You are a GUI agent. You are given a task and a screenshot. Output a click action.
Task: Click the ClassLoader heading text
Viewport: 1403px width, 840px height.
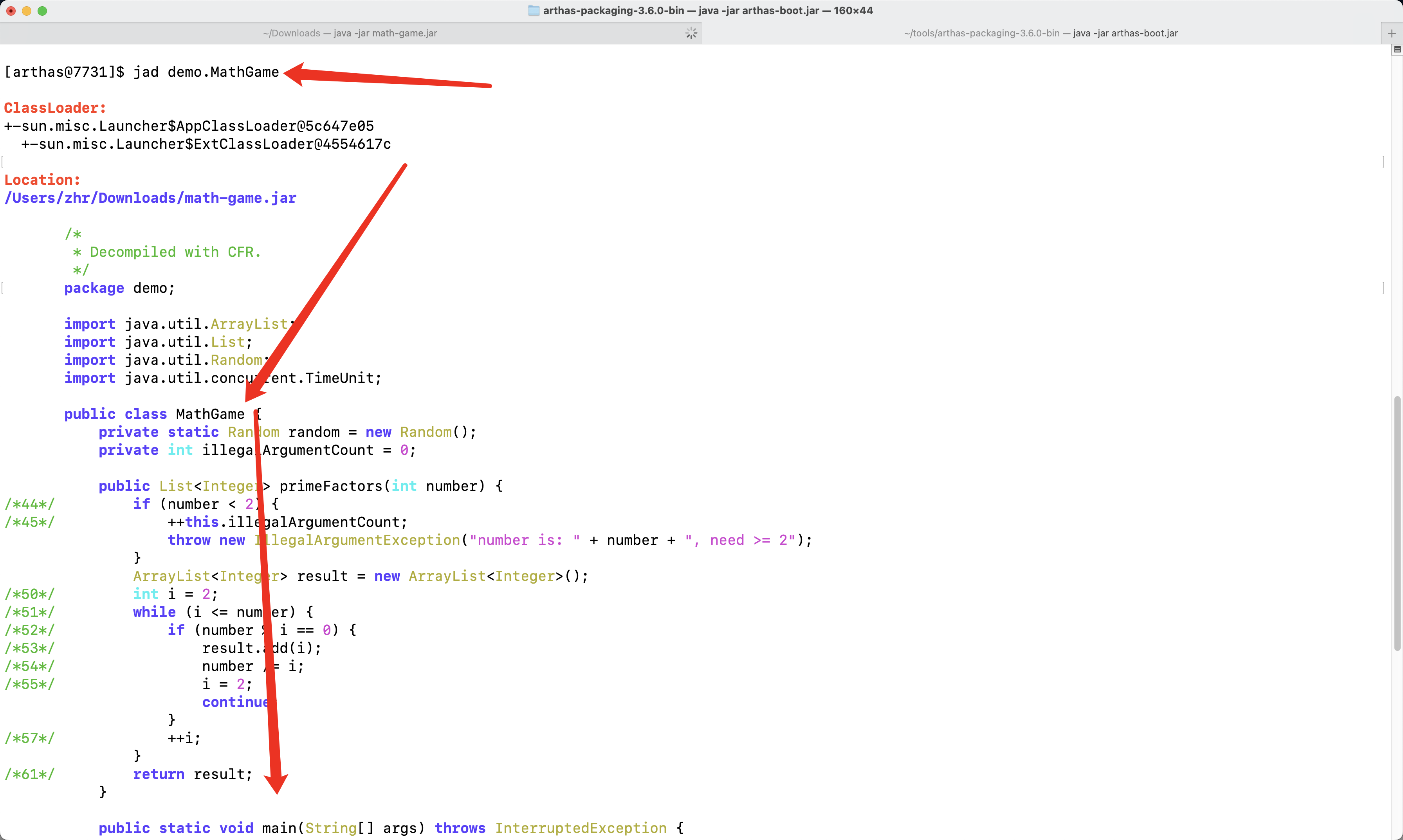(x=55, y=108)
